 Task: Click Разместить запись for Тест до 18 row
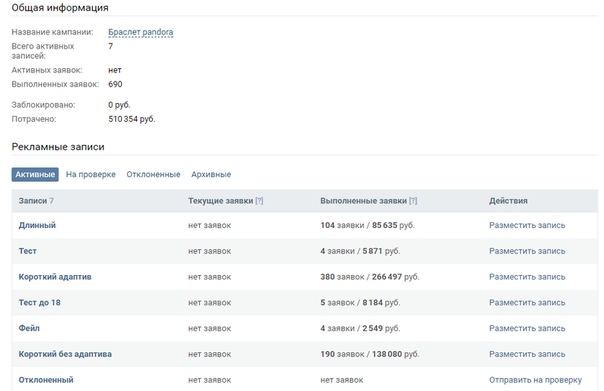pyautogui.click(x=527, y=303)
